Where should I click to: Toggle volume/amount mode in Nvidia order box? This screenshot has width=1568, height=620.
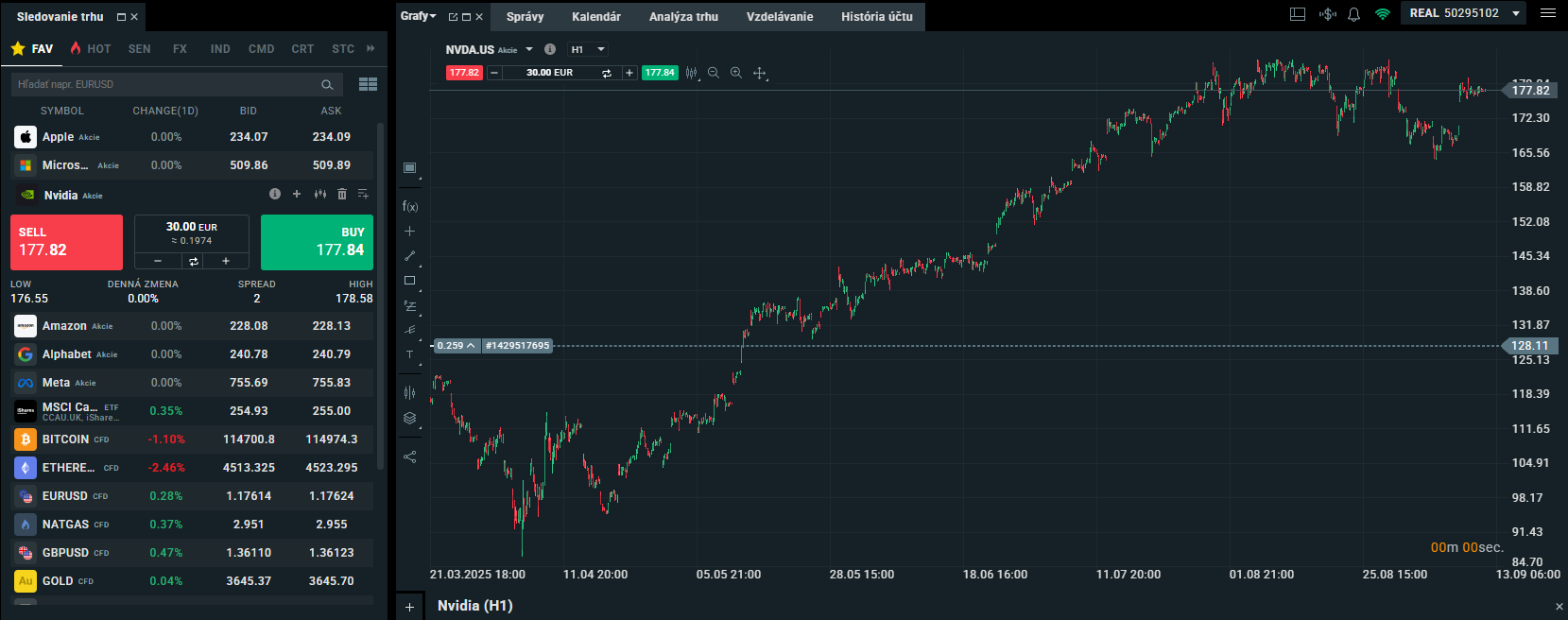point(193,261)
